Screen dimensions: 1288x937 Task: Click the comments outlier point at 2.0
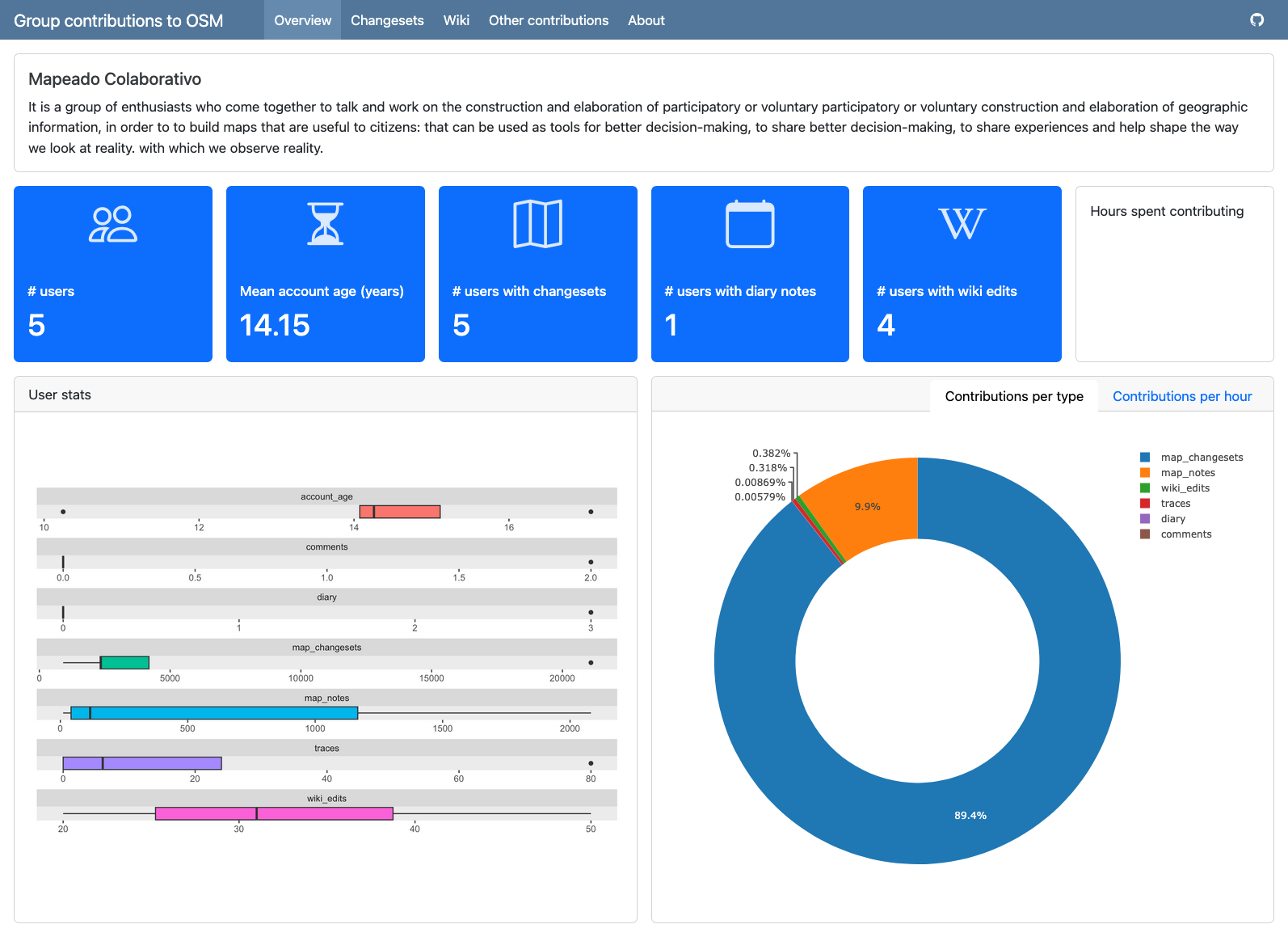click(x=591, y=562)
